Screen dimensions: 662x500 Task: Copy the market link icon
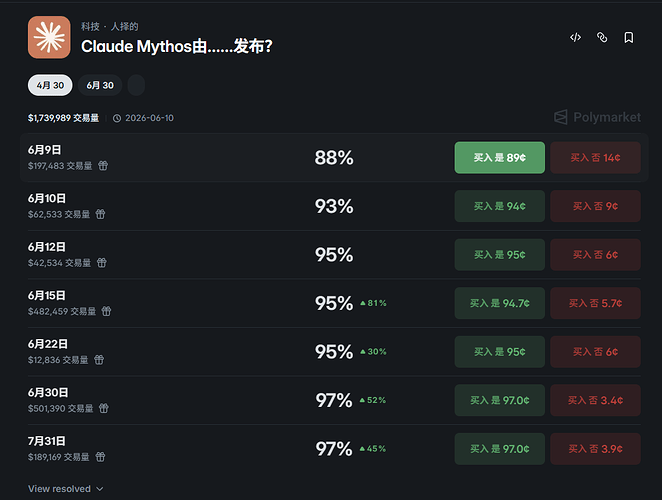[x=602, y=38]
